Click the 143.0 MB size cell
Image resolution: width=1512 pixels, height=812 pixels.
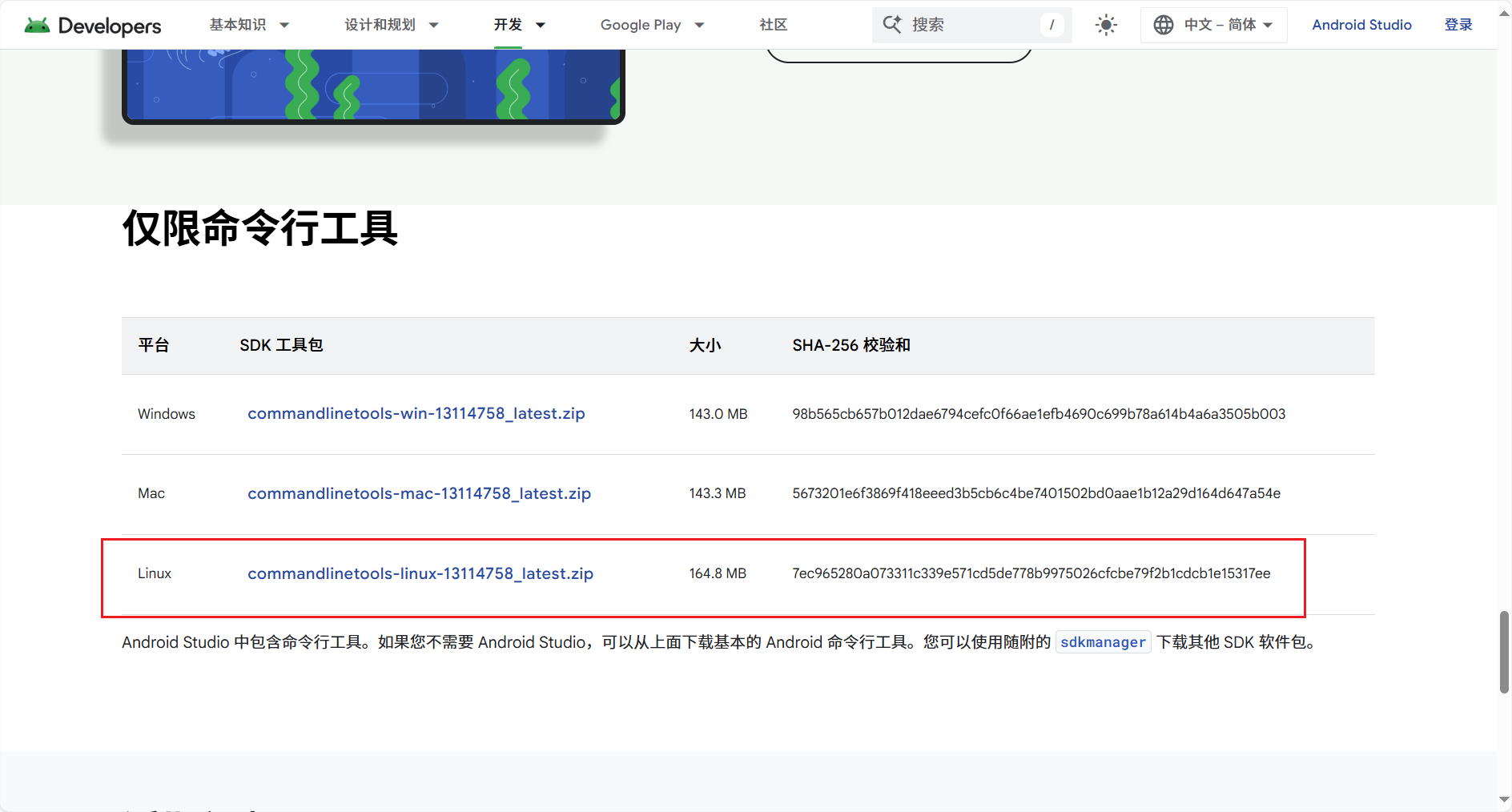718,414
